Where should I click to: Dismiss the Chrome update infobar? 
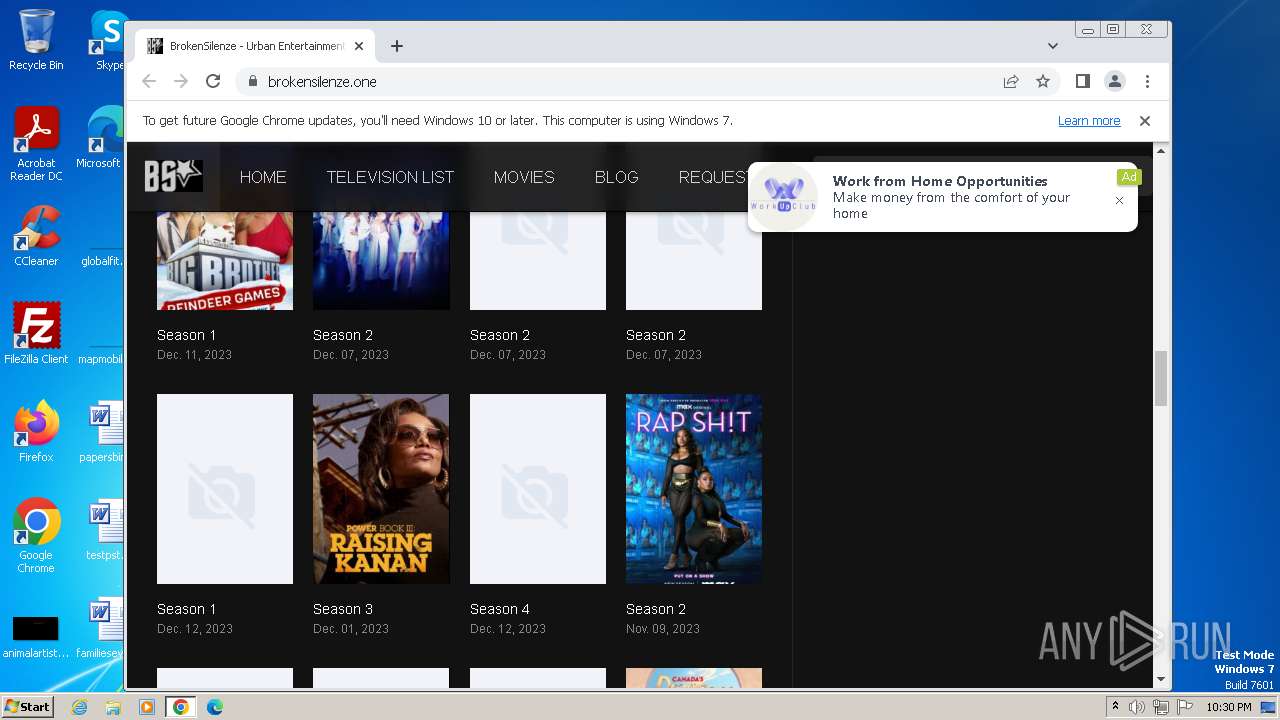tap(1145, 121)
